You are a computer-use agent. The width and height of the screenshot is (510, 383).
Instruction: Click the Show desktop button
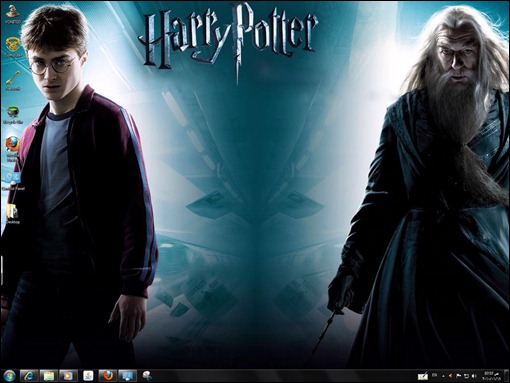506,376
